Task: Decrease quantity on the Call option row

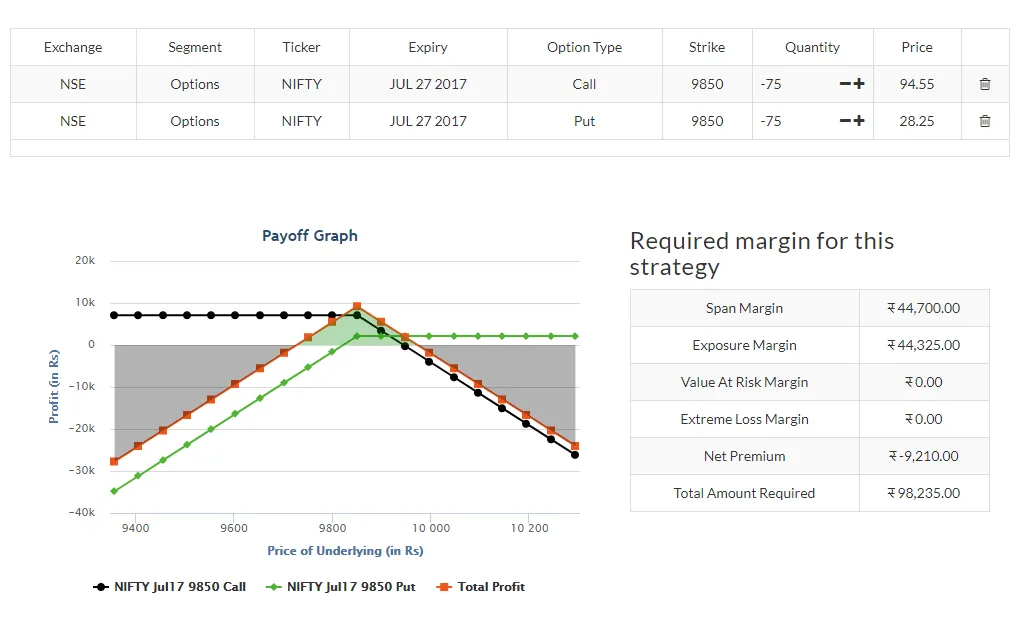Action: click(x=845, y=84)
